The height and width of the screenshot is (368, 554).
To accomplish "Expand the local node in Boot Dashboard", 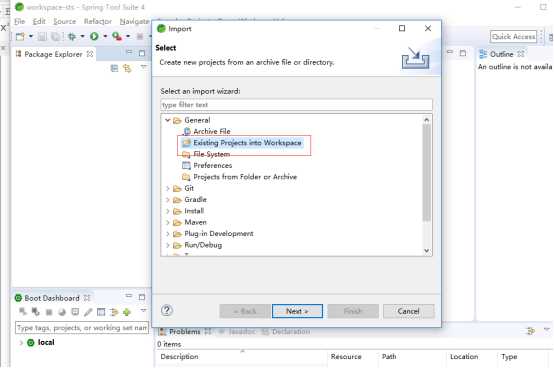I will point(20,343).
